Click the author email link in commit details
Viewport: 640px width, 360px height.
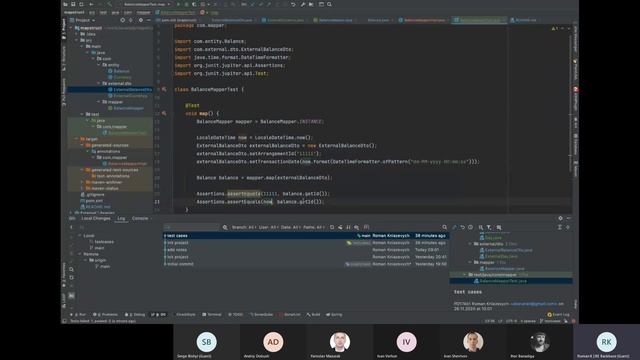pyautogui.click(x=534, y=304)
